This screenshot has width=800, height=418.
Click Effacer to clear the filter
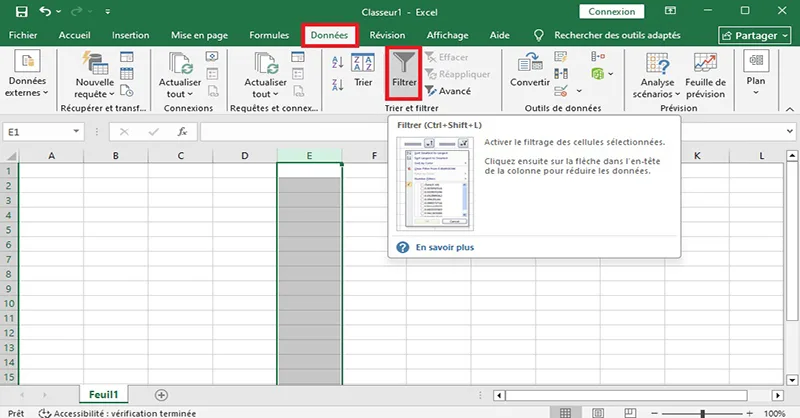tap(446, 57)
